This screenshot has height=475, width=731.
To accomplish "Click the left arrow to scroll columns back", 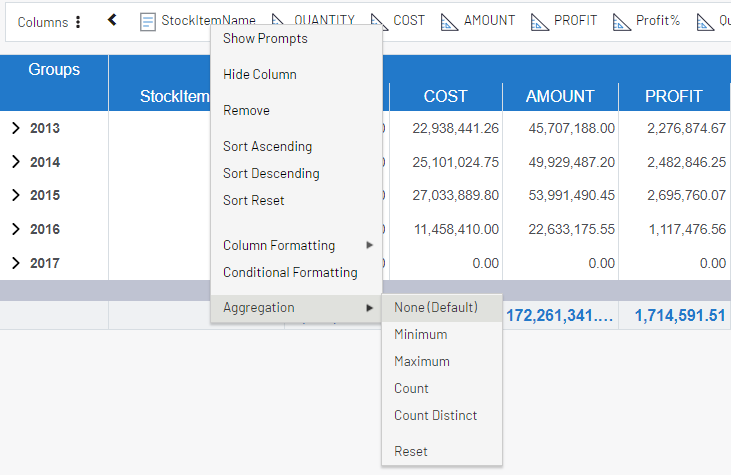I will (112, 20).
